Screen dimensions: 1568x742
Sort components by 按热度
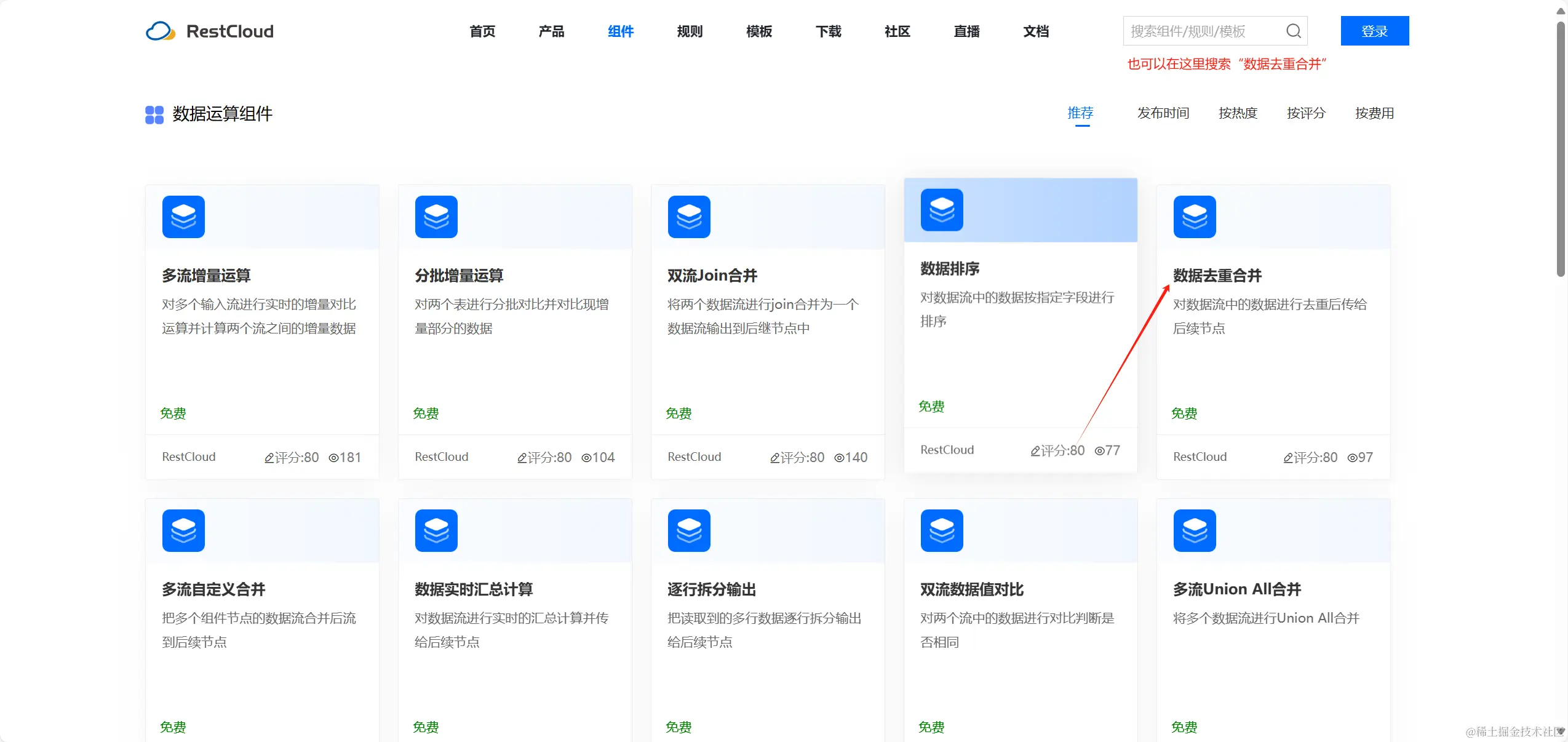[1238, 113]
